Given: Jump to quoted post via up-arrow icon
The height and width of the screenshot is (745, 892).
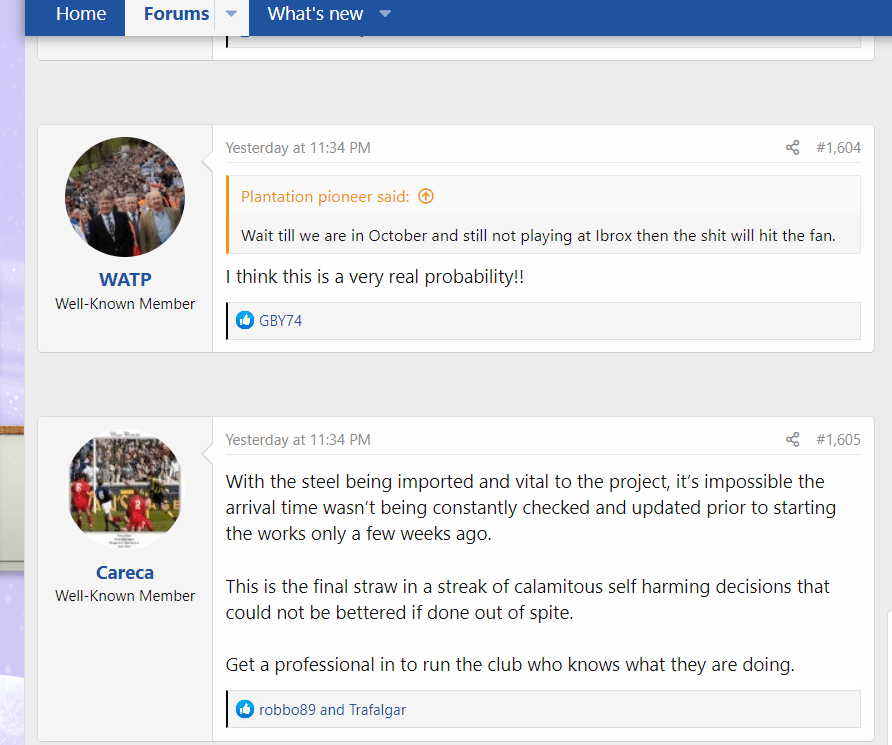Looking at the screenshot, I should pos(426,197).
